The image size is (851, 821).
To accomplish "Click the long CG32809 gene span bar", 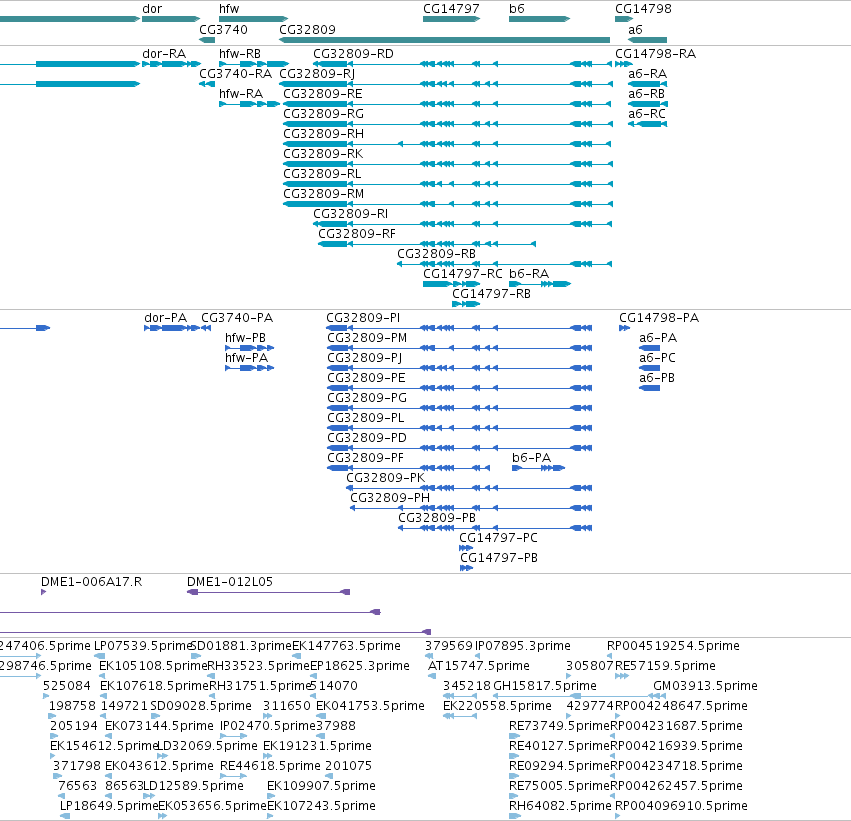I will (444, 40).
